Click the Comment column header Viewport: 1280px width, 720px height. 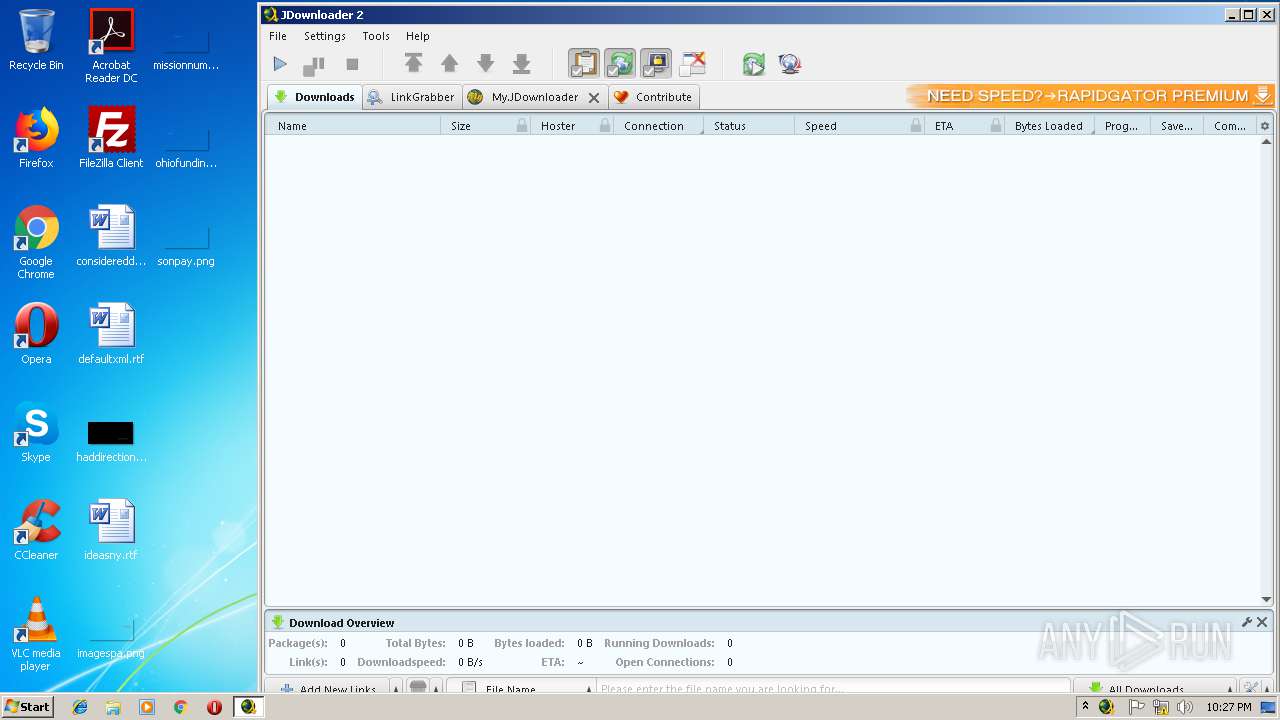[1230, 126]
